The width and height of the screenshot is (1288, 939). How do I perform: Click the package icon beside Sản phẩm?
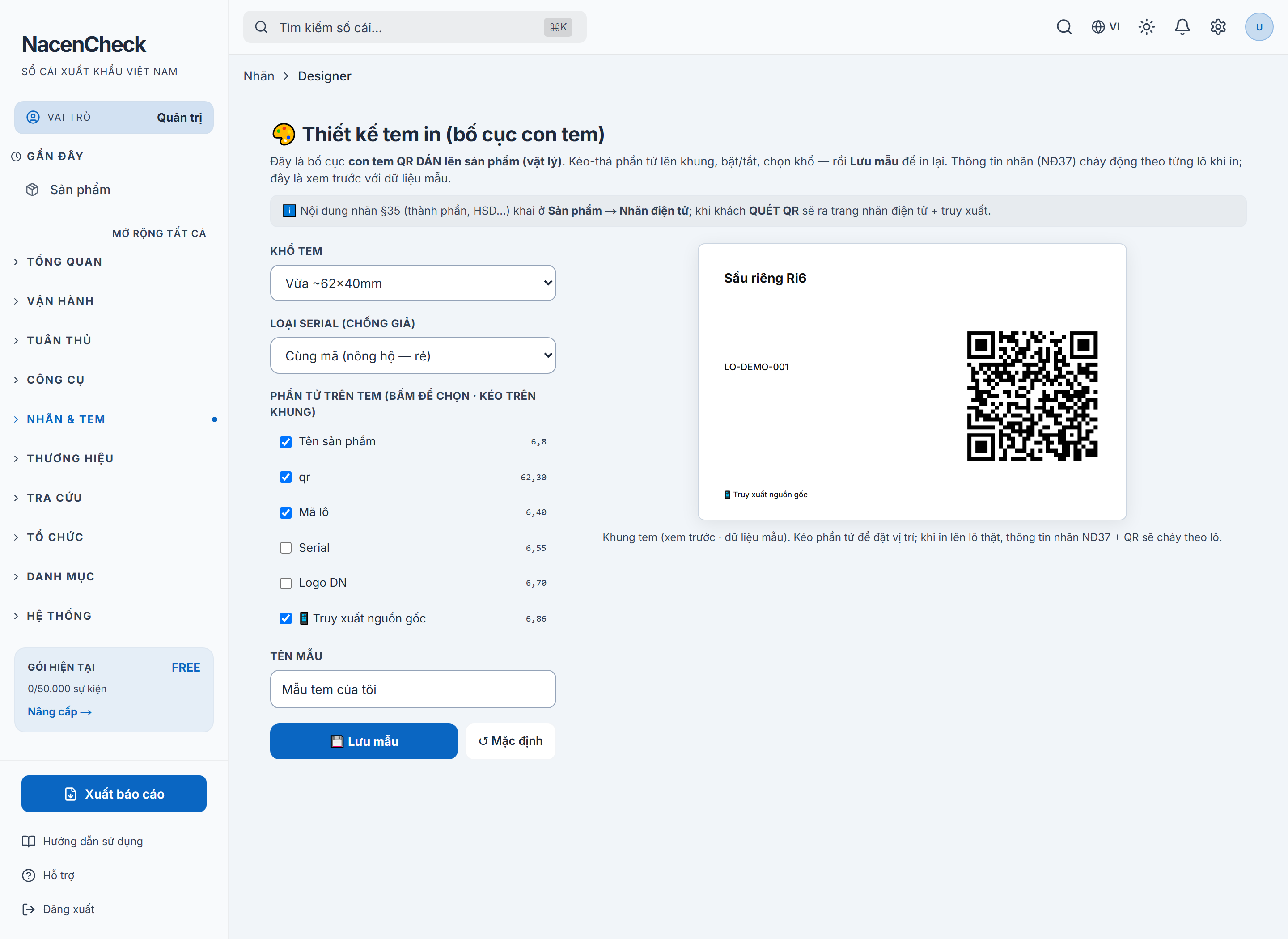point(32,190)
